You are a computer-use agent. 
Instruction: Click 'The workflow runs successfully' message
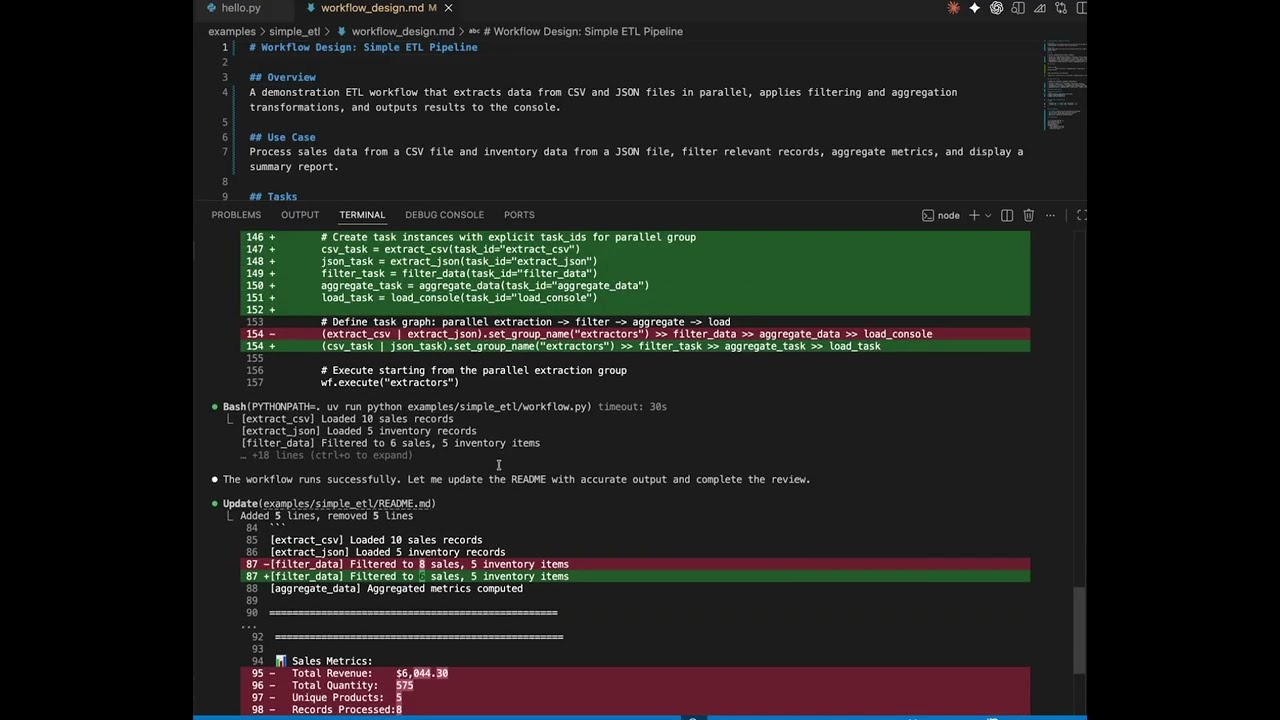pos(516,480)
